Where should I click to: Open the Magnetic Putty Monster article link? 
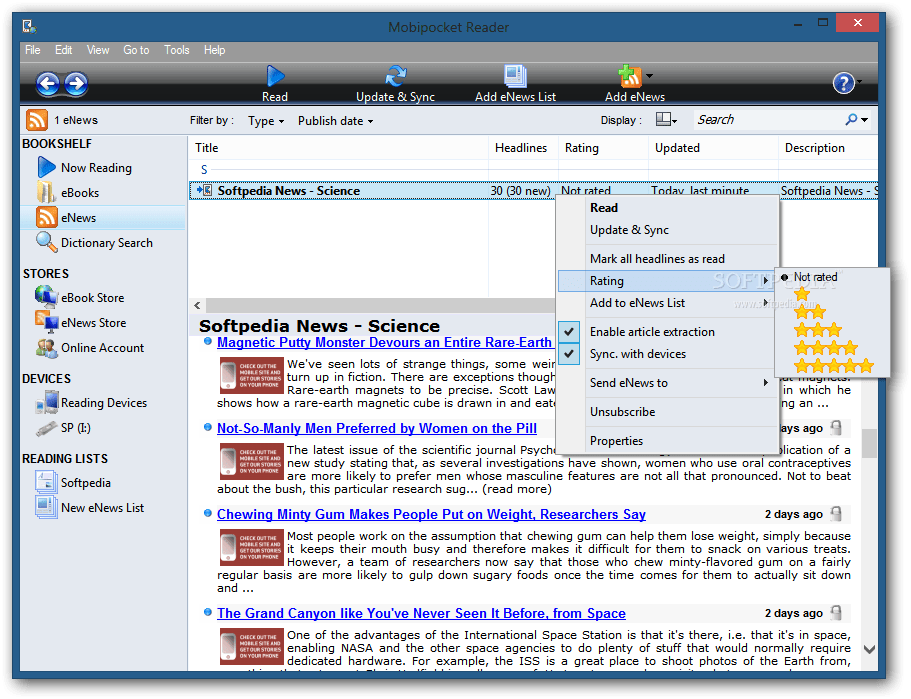384,343
